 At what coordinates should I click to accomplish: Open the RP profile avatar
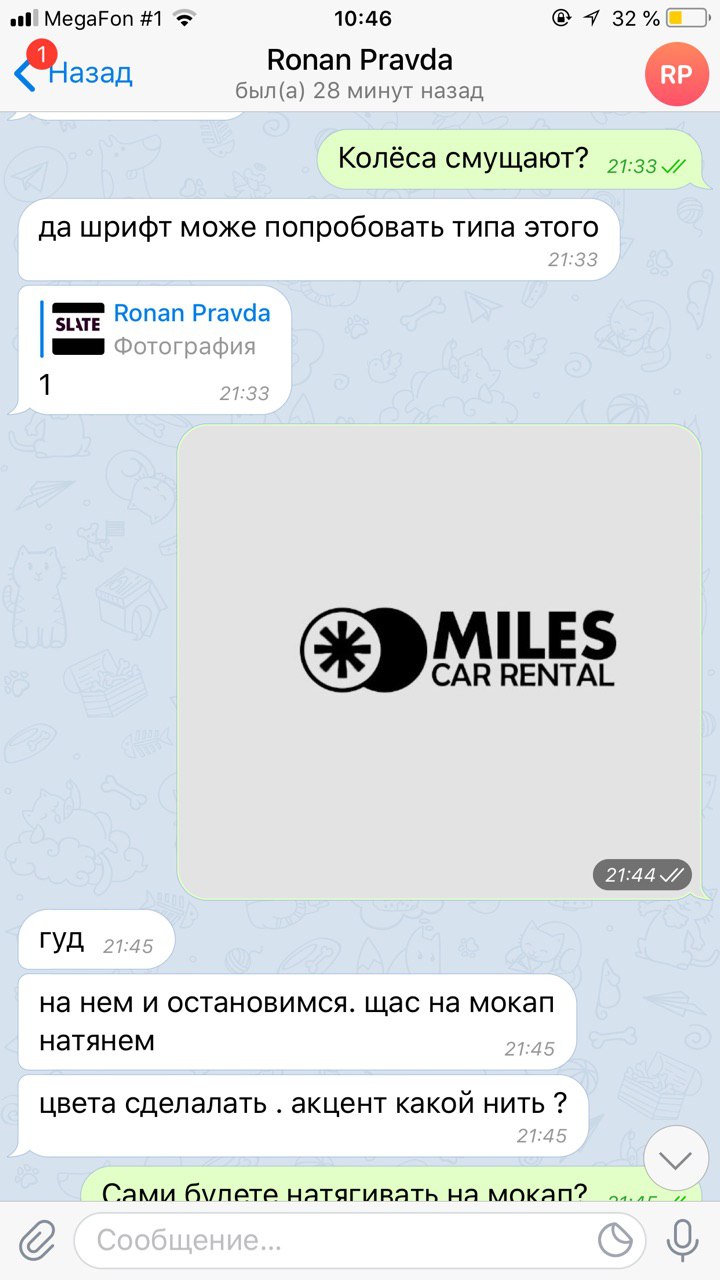(676, 75)
